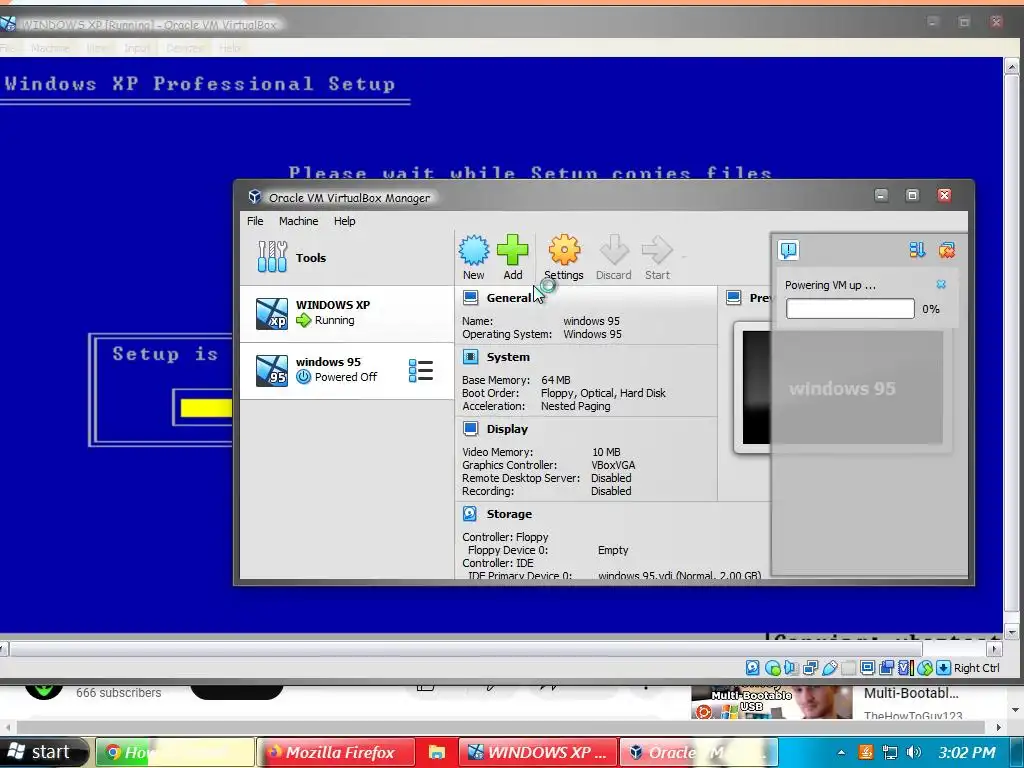This screenshot has width=1024, height=768.
Task: Click the green Add machine icon
Action: [513, 250]
